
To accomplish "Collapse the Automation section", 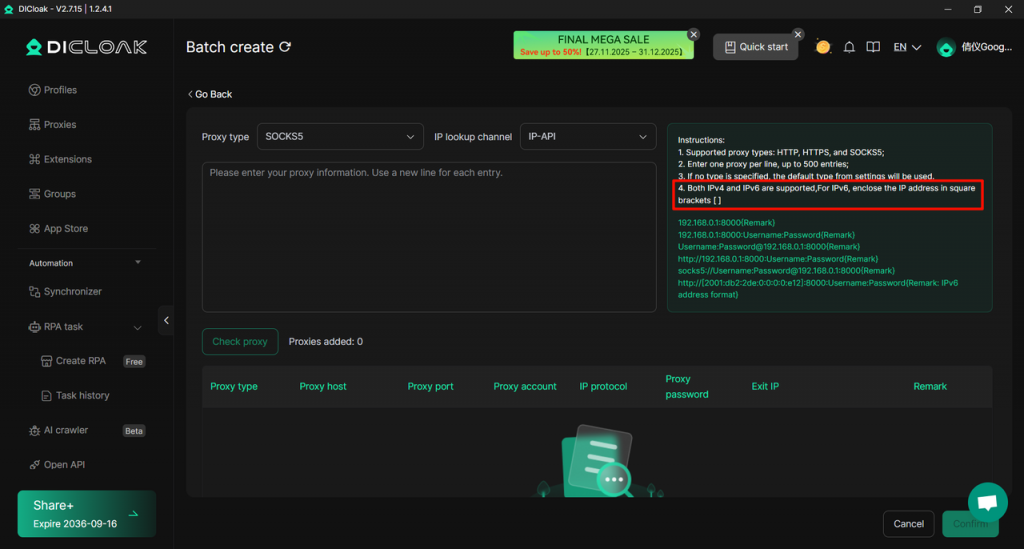I will [x=138, y=263].
